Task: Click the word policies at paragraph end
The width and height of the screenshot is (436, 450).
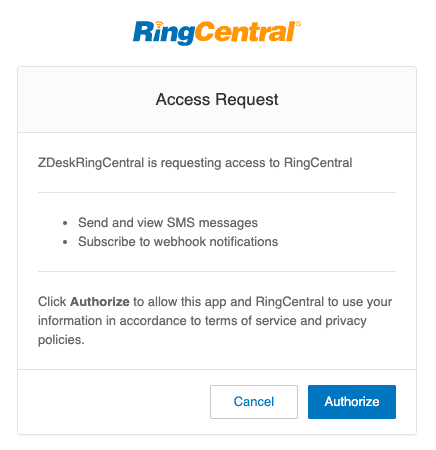Action: coord(61,340)
